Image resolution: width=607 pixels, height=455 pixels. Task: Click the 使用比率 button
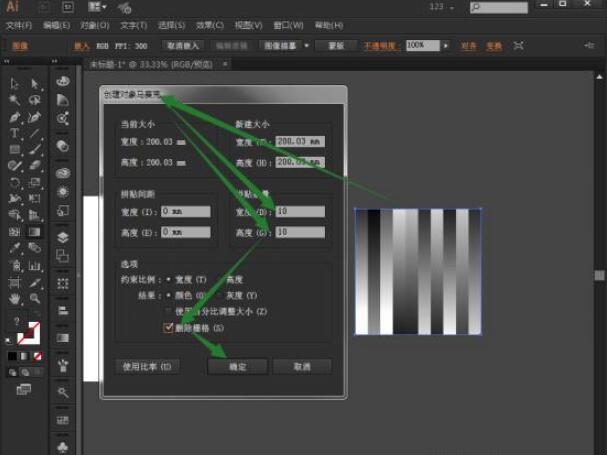click(x=147, y=366)
